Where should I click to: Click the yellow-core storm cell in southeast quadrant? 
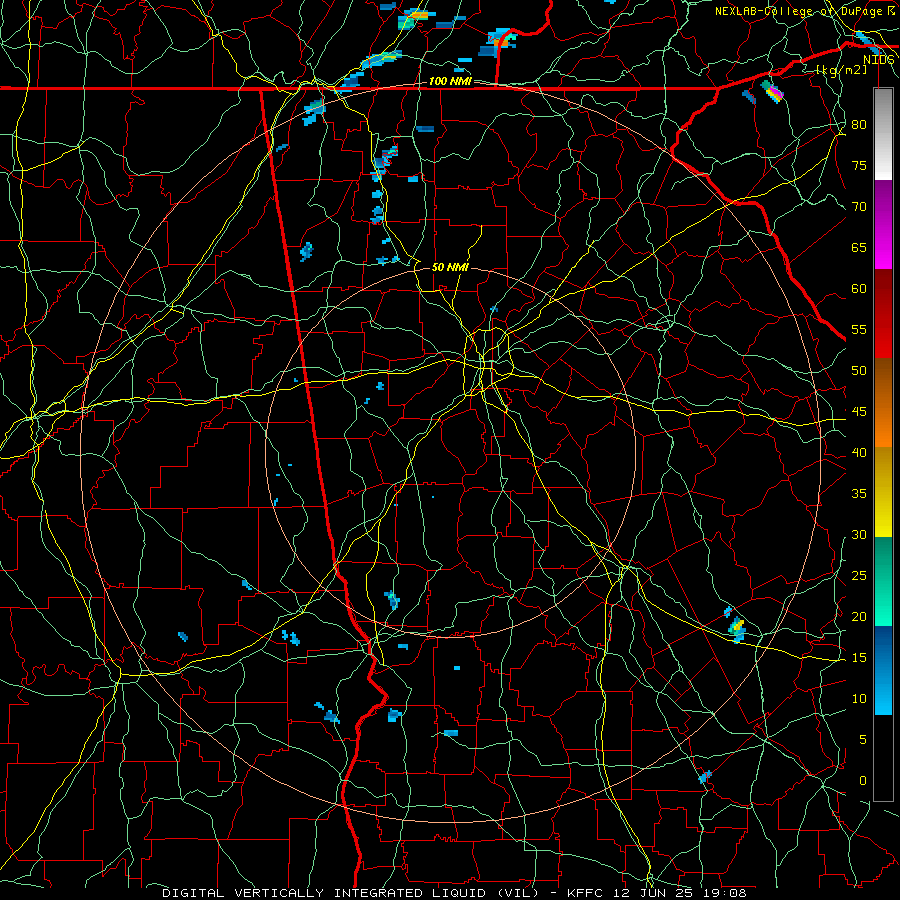(737, 629)
